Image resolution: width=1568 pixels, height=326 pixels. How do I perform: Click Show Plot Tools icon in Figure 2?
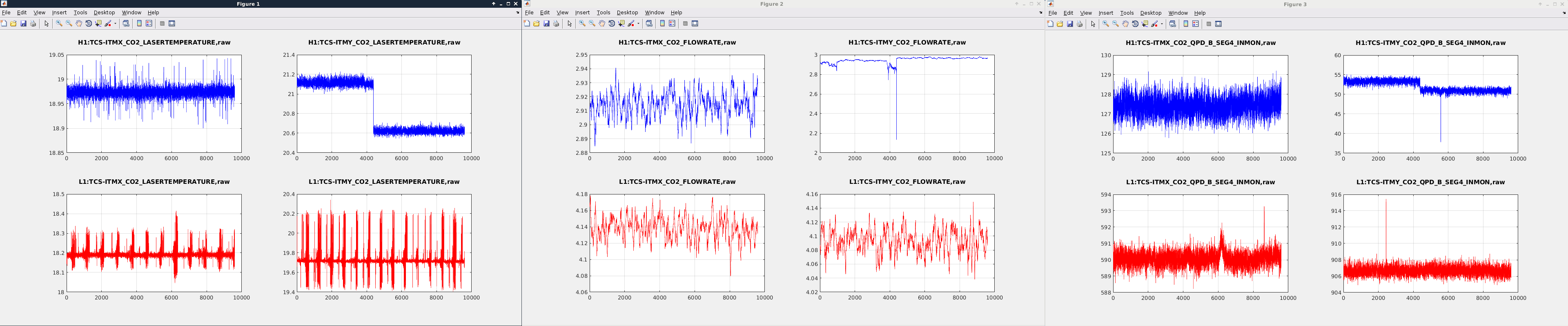pyautogui.click(x=695, y=24)
